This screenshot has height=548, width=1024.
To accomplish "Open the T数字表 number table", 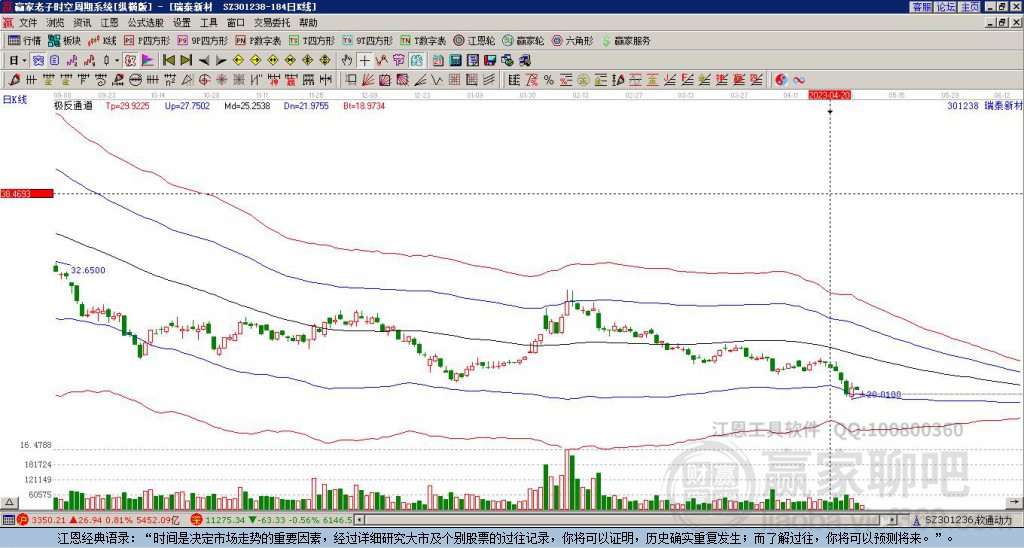I will click(424, 41).
